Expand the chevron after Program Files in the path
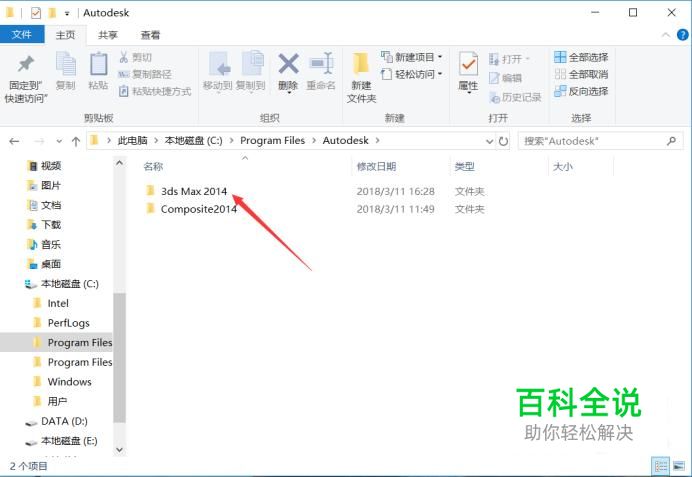The image size is (692, 477). coord(314,141)
